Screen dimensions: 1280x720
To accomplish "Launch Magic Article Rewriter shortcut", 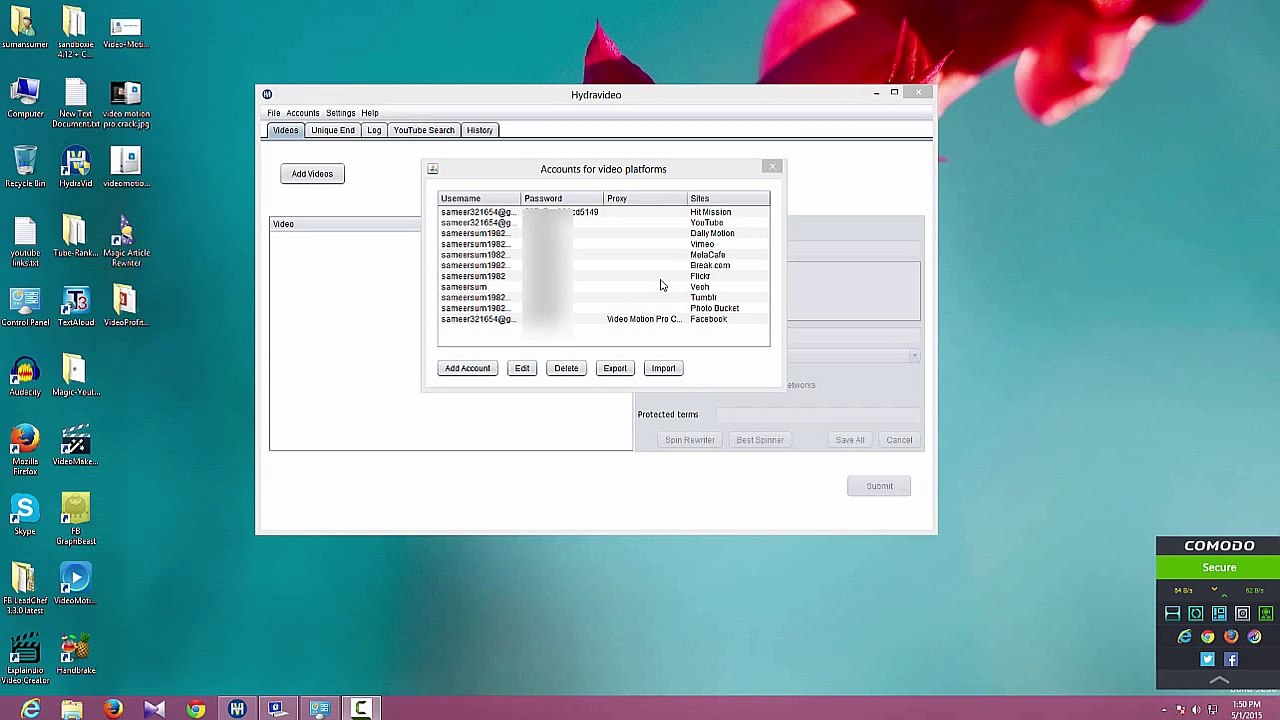I will coord(126,241).
